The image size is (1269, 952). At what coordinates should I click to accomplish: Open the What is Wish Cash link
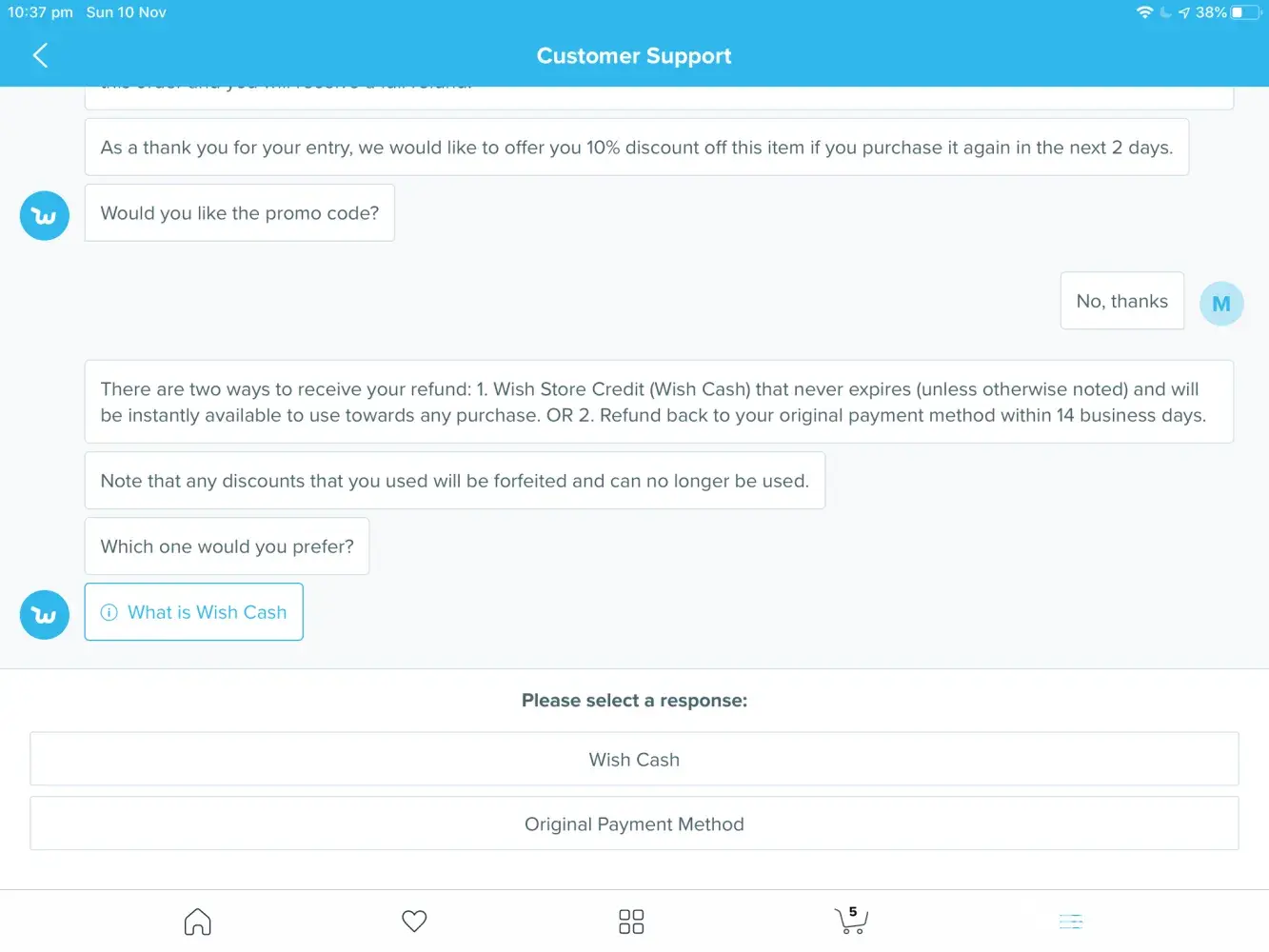tap(207, 612)
